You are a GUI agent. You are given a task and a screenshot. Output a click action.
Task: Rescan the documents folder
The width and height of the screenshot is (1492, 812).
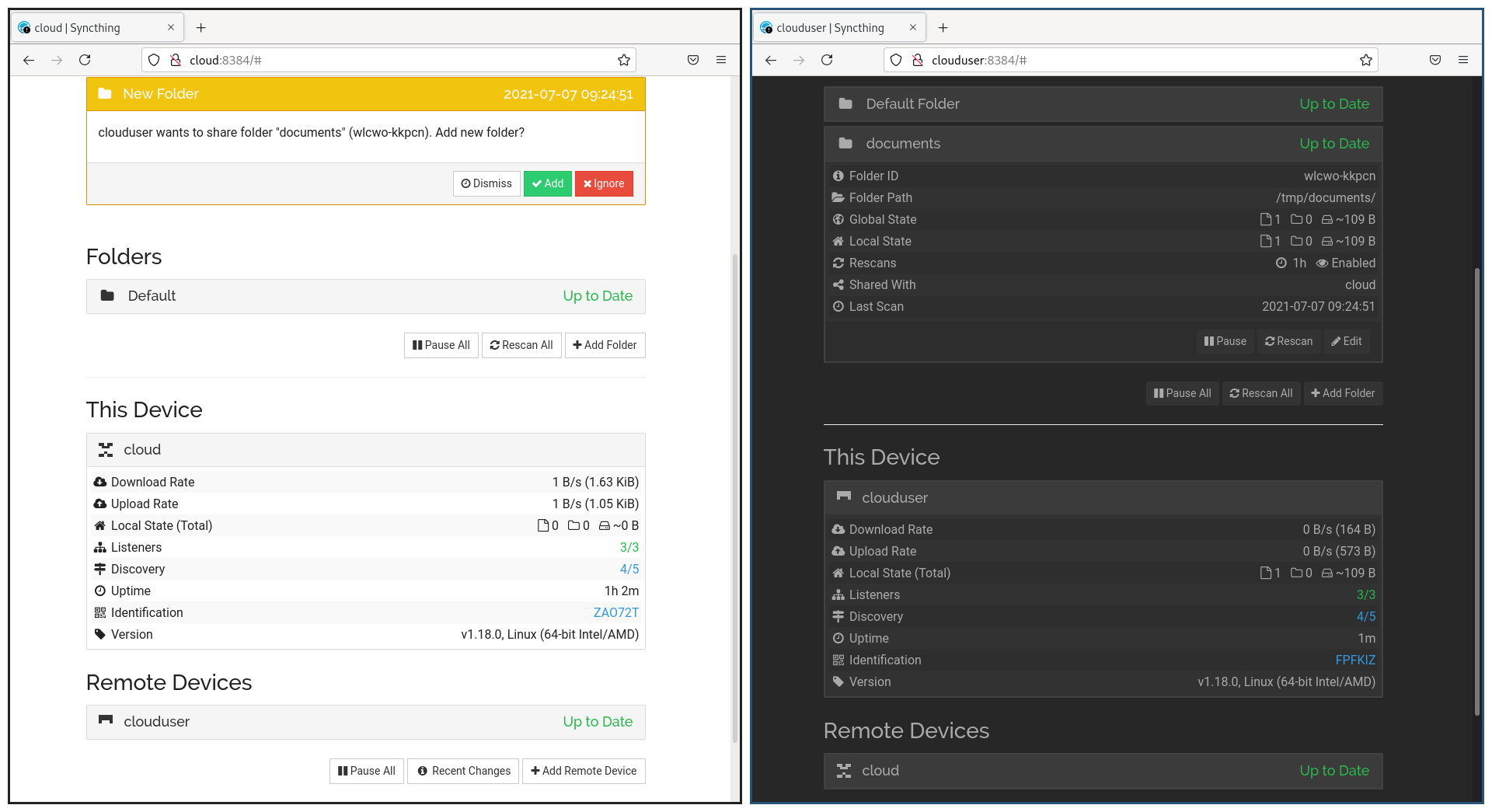[1288, 341]
